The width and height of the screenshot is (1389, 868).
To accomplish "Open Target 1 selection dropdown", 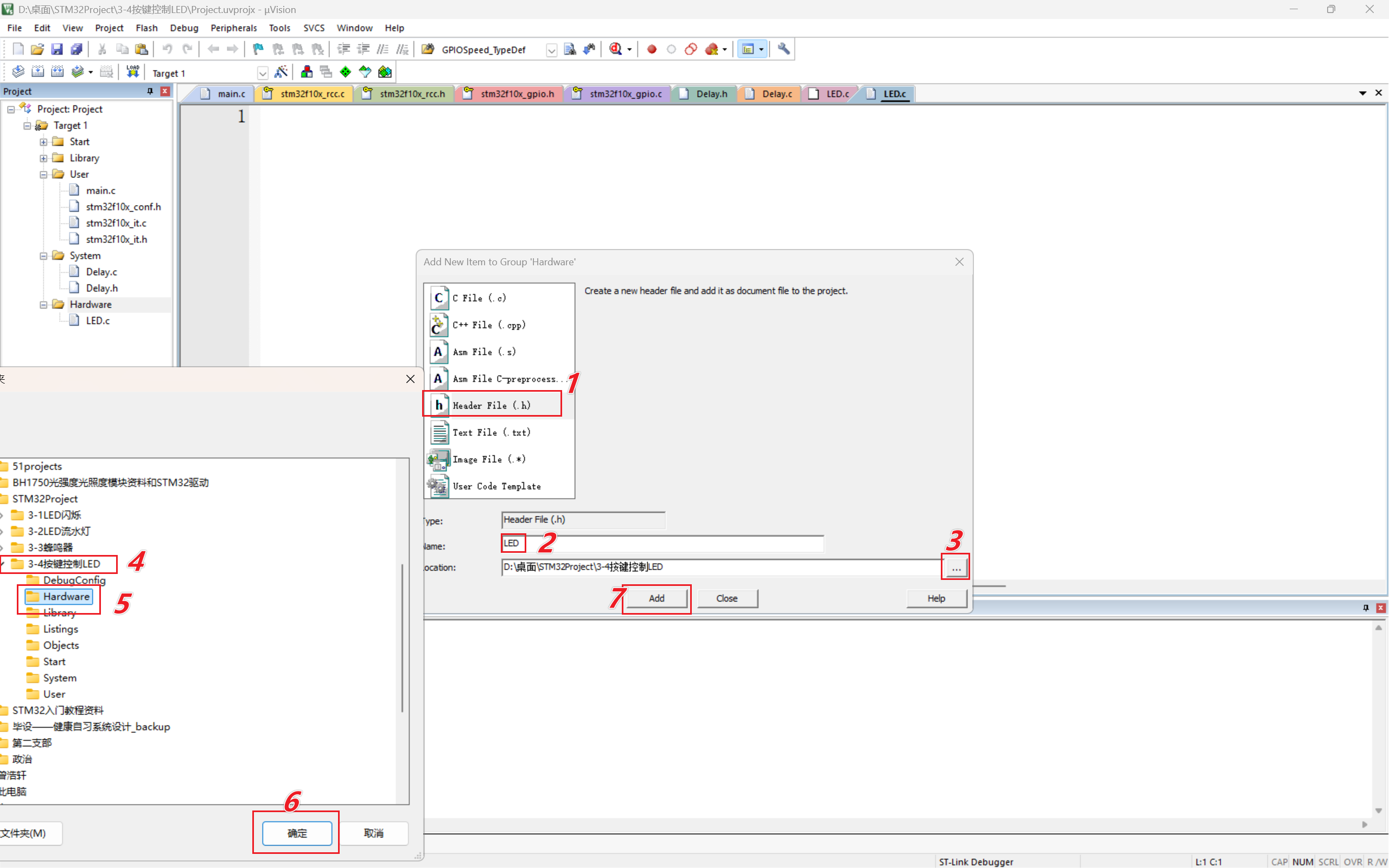I will 262,73.
